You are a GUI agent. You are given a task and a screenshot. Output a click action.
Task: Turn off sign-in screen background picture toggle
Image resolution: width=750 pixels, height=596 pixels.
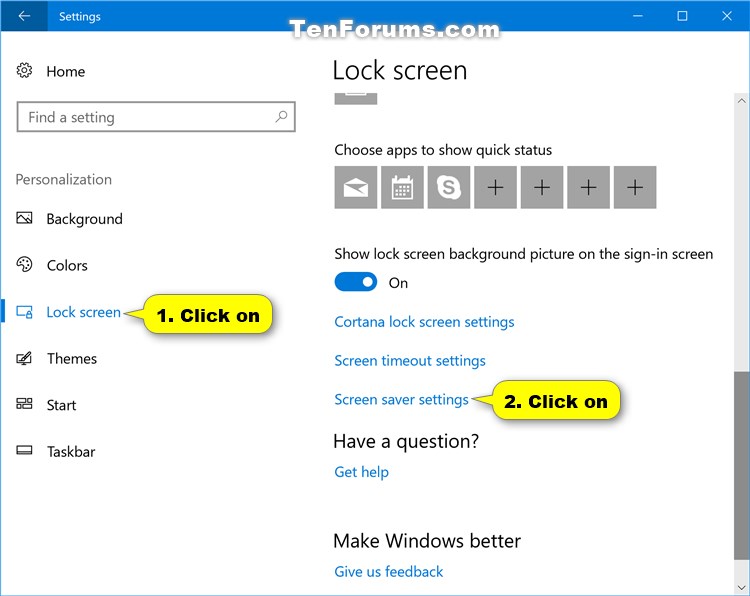356,282
